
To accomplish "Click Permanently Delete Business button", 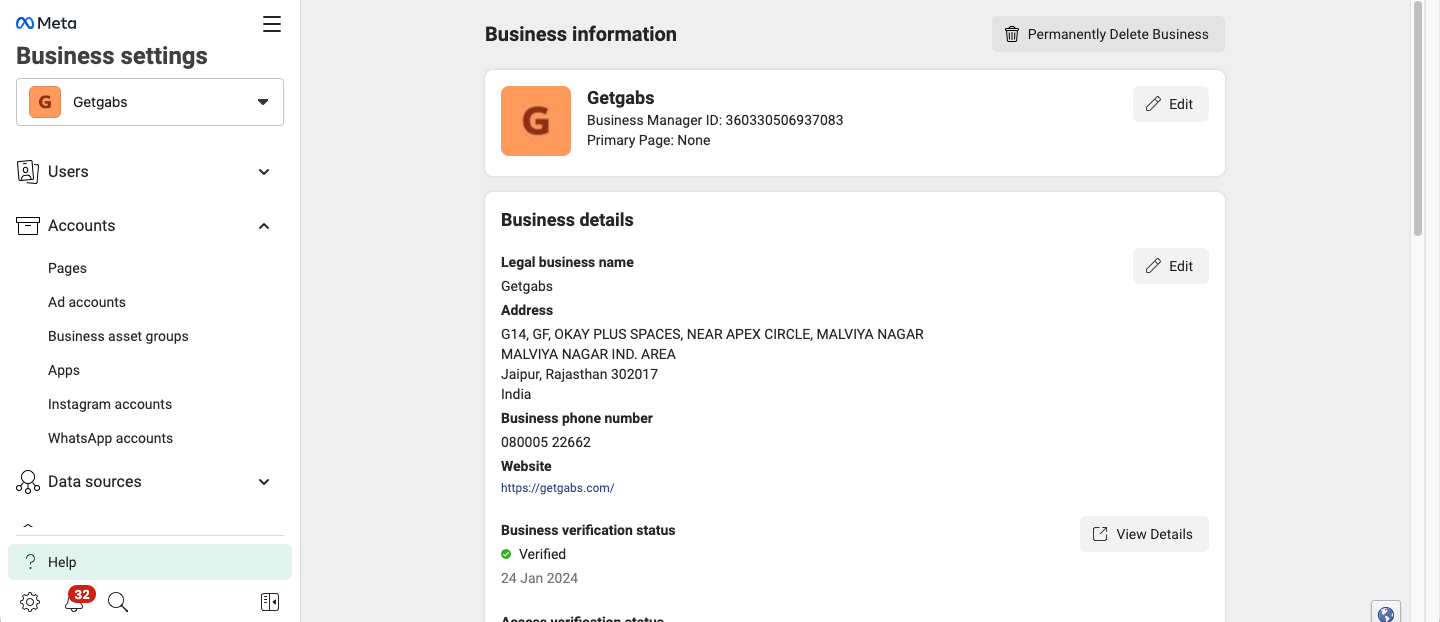I will (1108, 34).
